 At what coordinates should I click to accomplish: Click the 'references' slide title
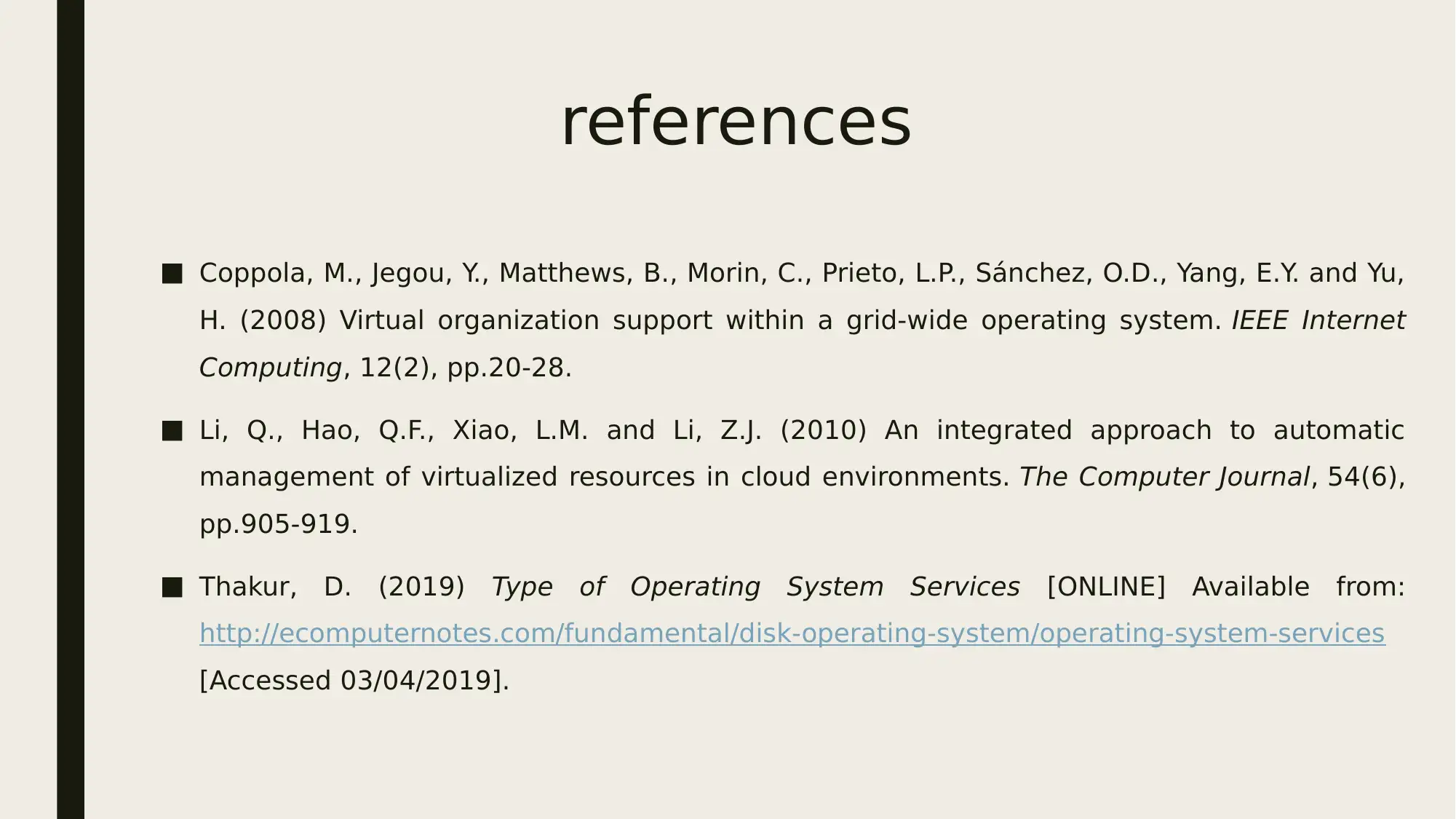point(736,121)
